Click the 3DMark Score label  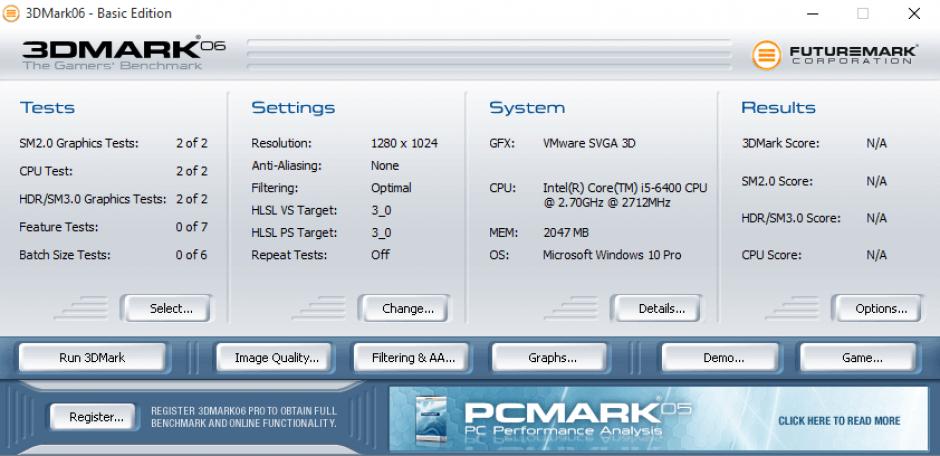click(780, 143)
